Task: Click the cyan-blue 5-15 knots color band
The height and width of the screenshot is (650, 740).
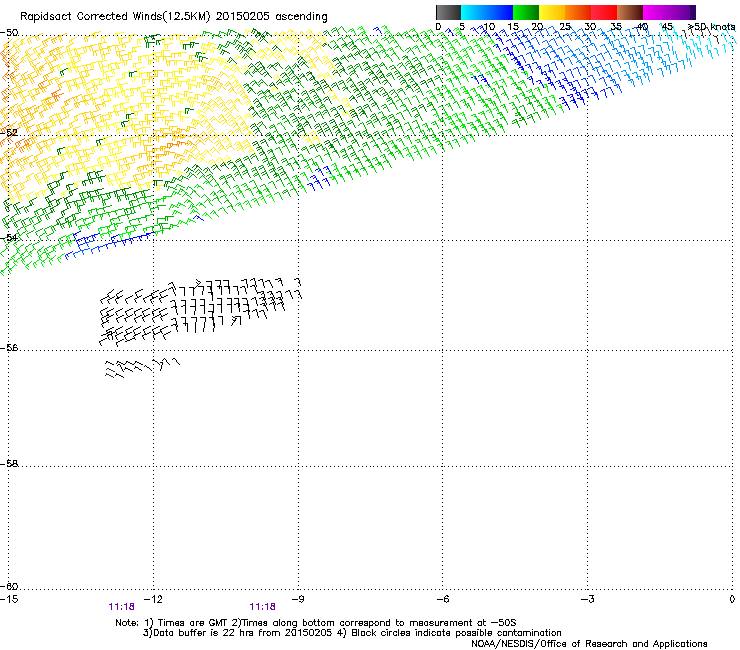Action: pyautogui.click(x=487, y=12)
